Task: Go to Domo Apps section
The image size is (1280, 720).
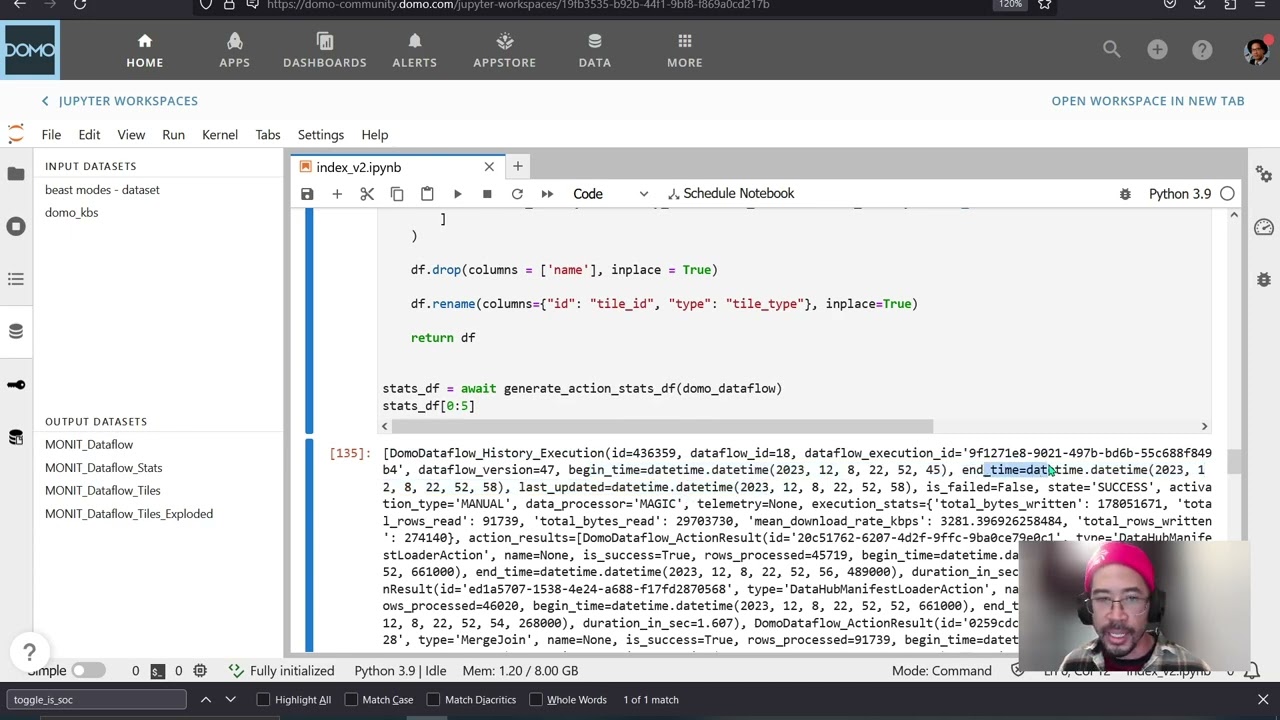Action: click(x=234, y=50)
